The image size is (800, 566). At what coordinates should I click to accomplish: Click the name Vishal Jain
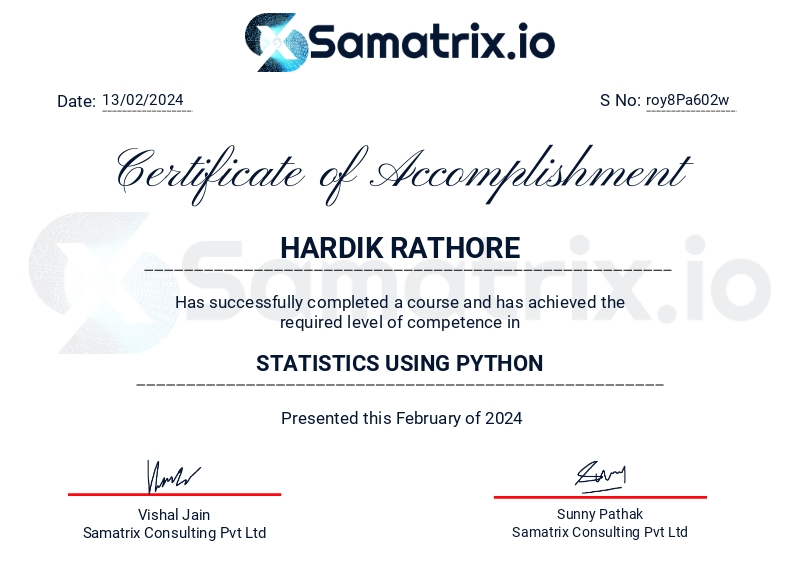(174, 514)
